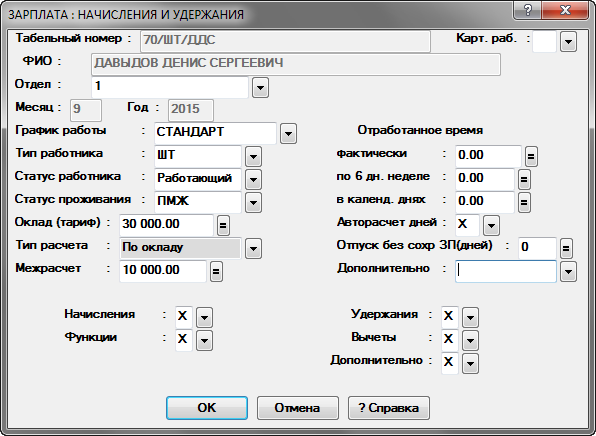Toggle the Авторасчет дней X box
Screen dimensions: 596x436
[x=467, y=224]
